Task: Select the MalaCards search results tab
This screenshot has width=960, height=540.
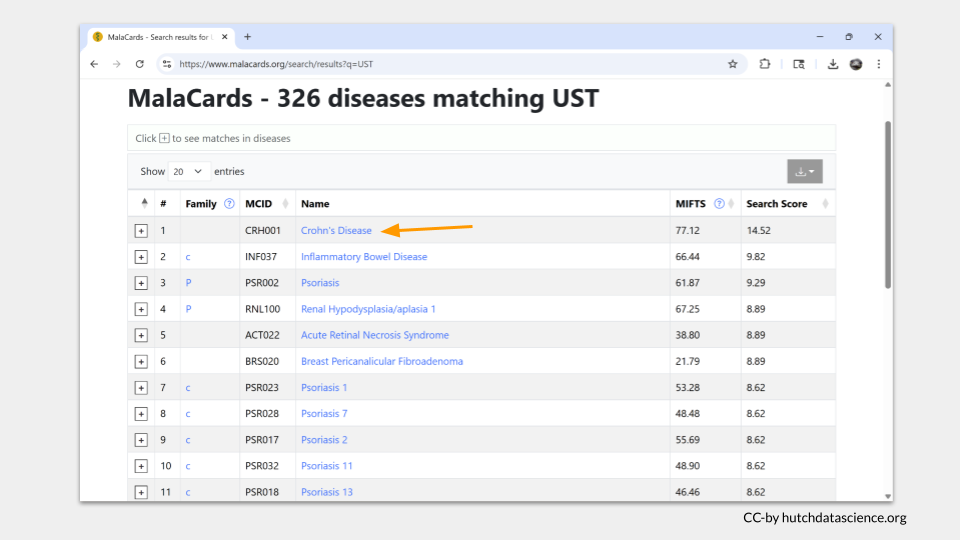Action: click(160, 37)
